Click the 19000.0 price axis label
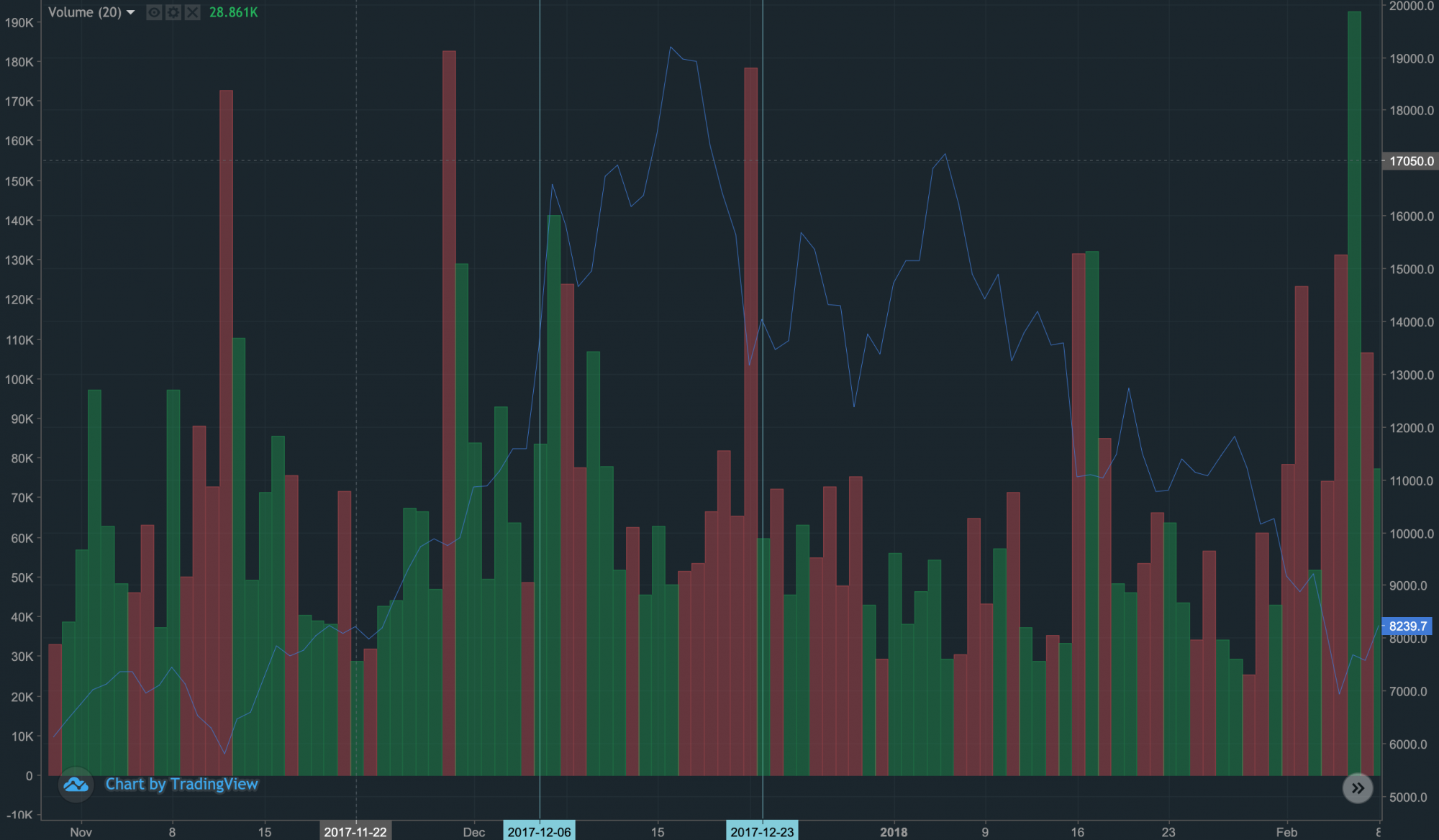The image size is (1439, 840). [x=1411, y=58]
